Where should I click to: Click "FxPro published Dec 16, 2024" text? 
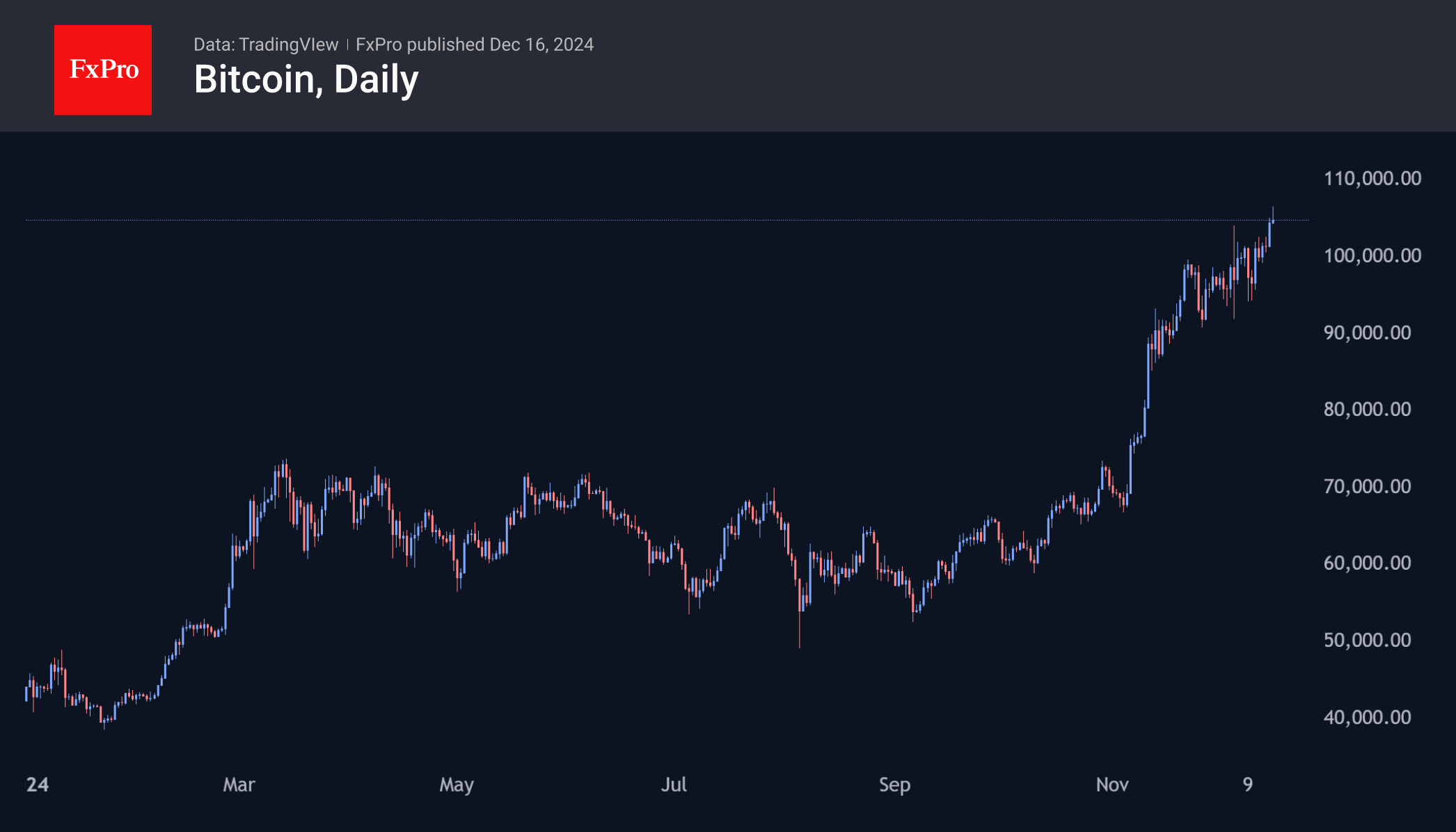pos(475,45)
